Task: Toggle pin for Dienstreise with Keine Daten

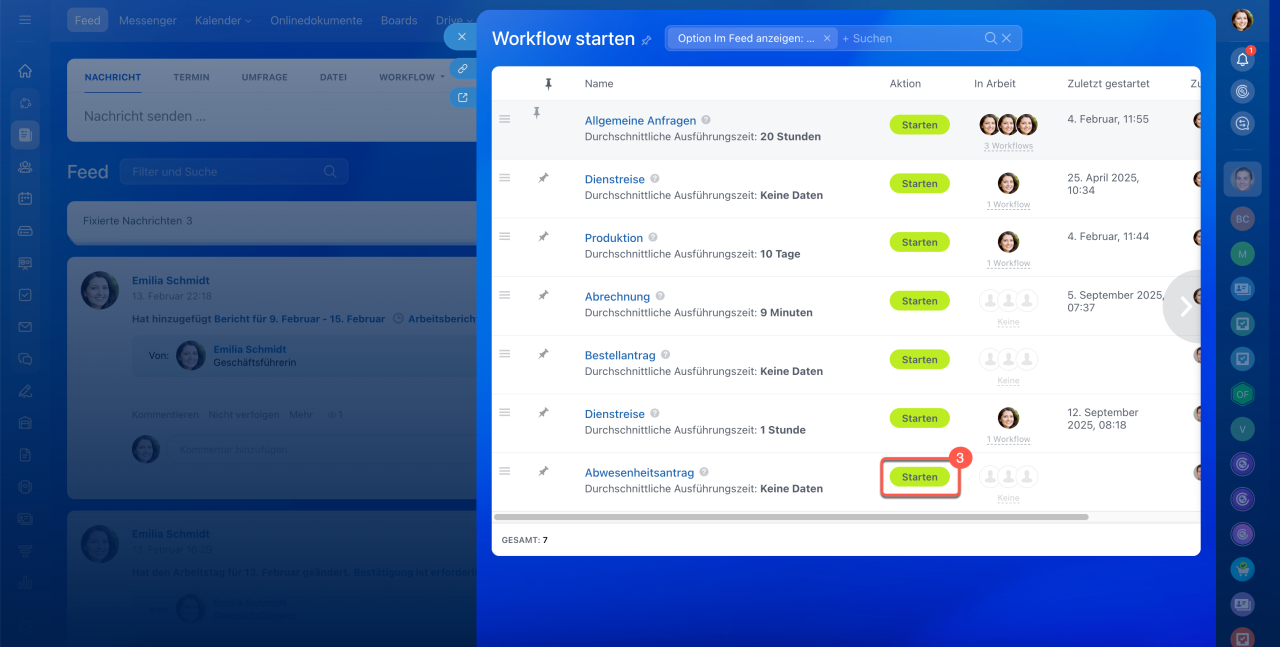Action: [x=544, y=178]
